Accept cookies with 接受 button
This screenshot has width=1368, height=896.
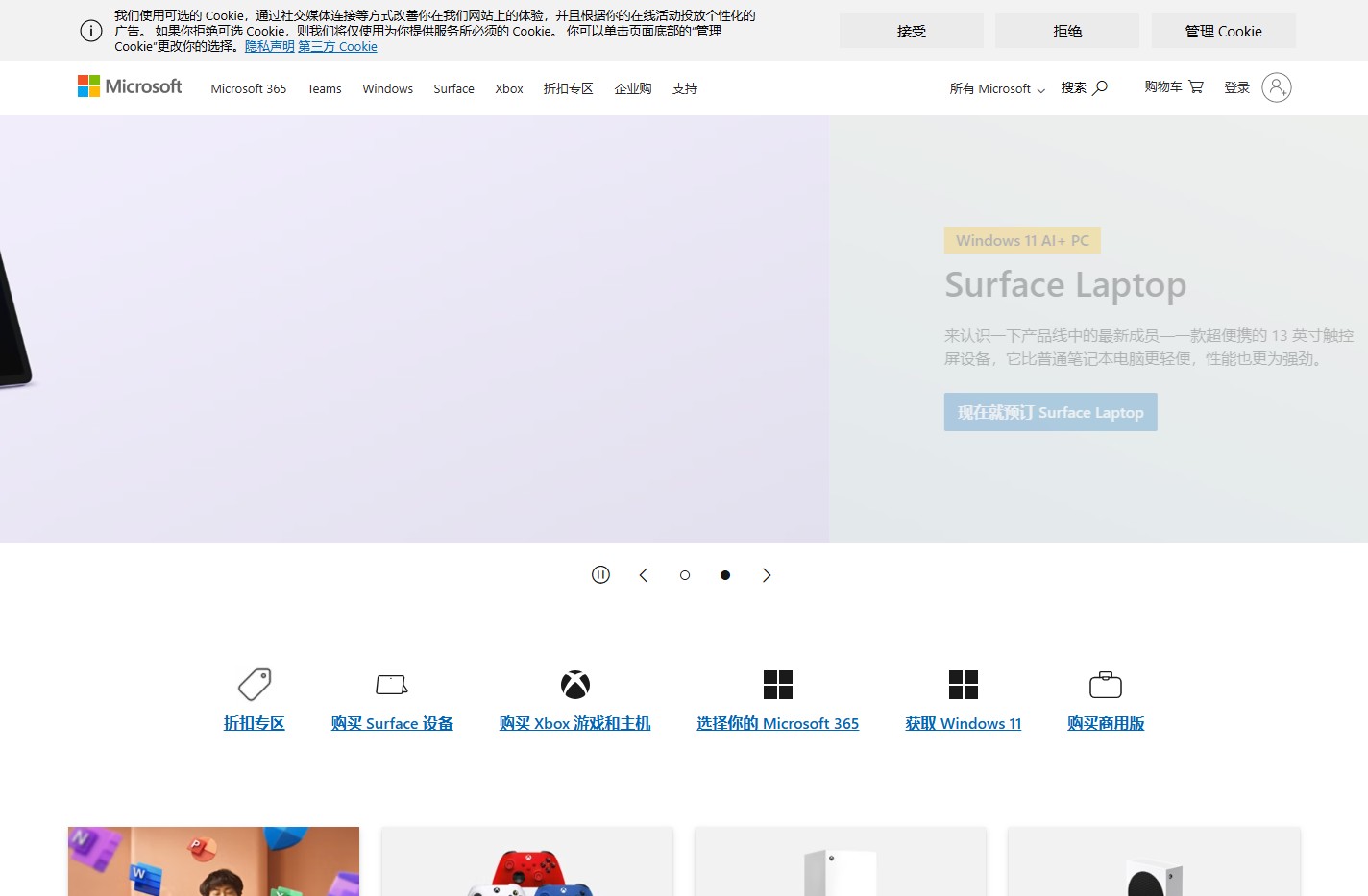tap(912, 31)
